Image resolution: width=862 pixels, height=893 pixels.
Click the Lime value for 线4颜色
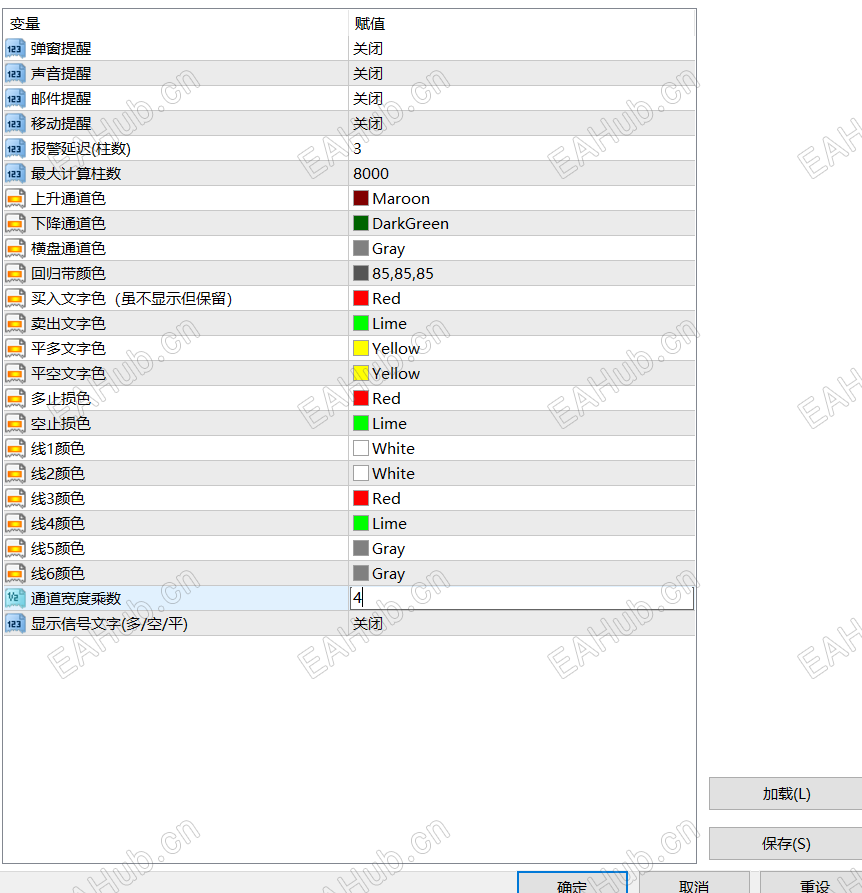click(389, 523)
